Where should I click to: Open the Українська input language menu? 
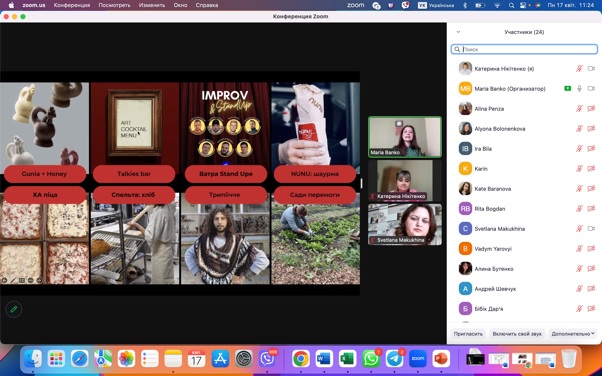(436, 5)
